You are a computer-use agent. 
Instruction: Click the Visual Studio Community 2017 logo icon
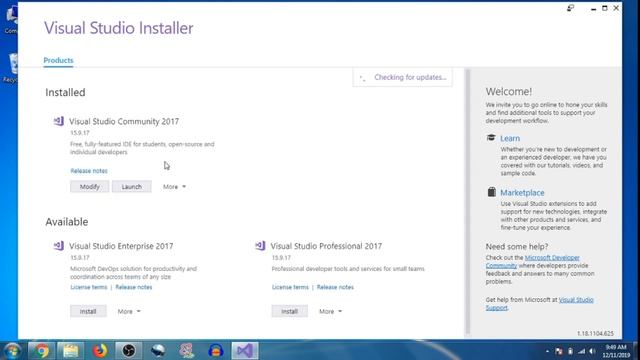pyautogui.click(x=59, y=121)
